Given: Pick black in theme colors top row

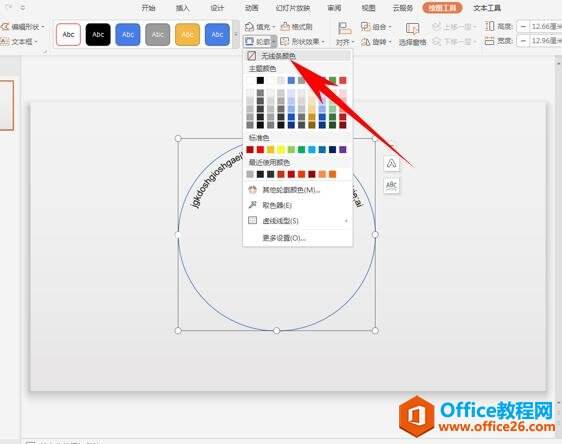Looking at the screenshot, I should [x=260, y=80].
